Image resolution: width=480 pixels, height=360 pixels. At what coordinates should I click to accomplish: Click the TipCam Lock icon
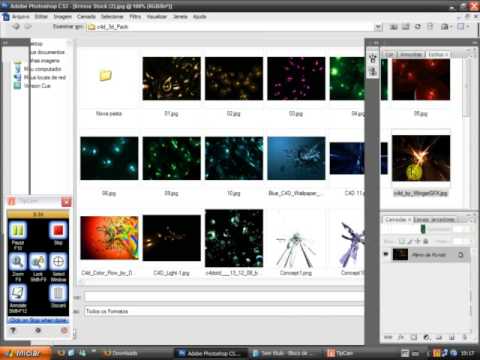tap(38, 262)
